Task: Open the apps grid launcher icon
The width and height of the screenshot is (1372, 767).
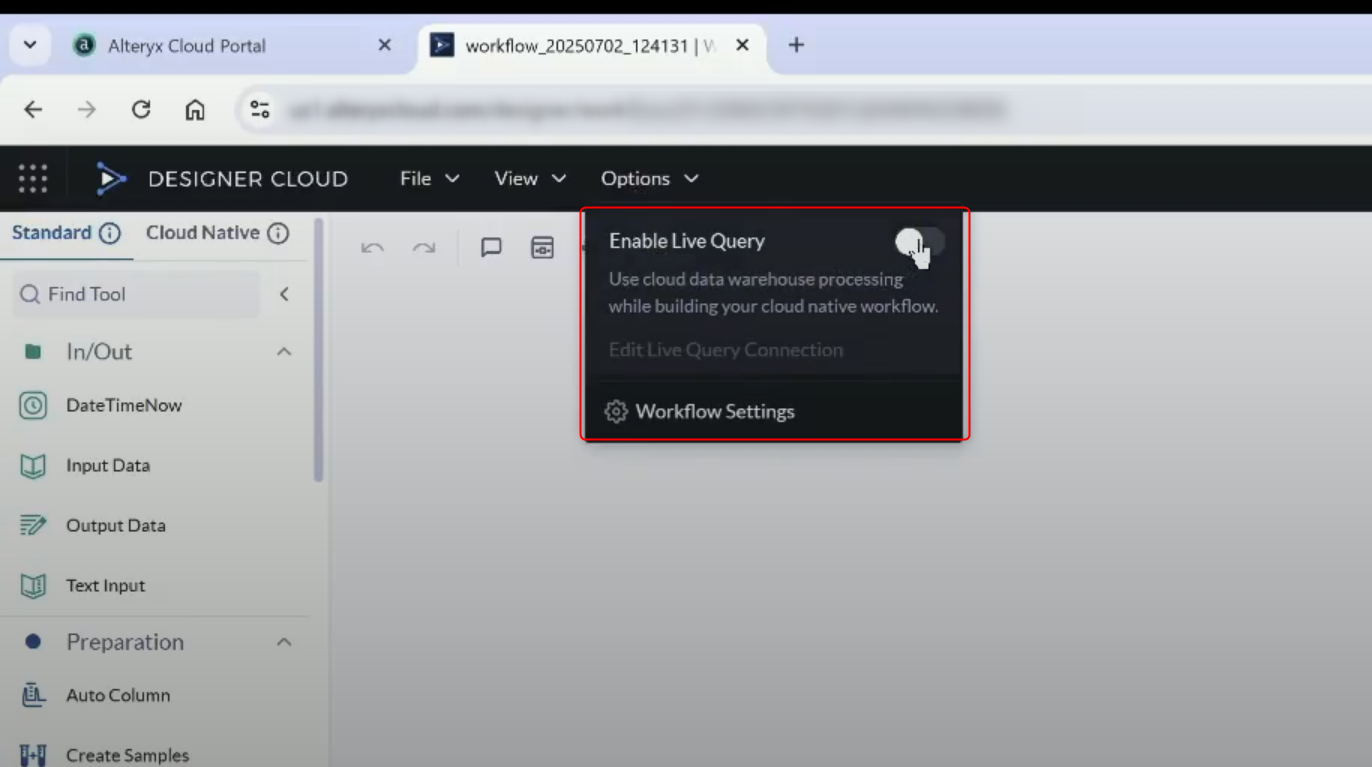Action: [x=33, y=179]
